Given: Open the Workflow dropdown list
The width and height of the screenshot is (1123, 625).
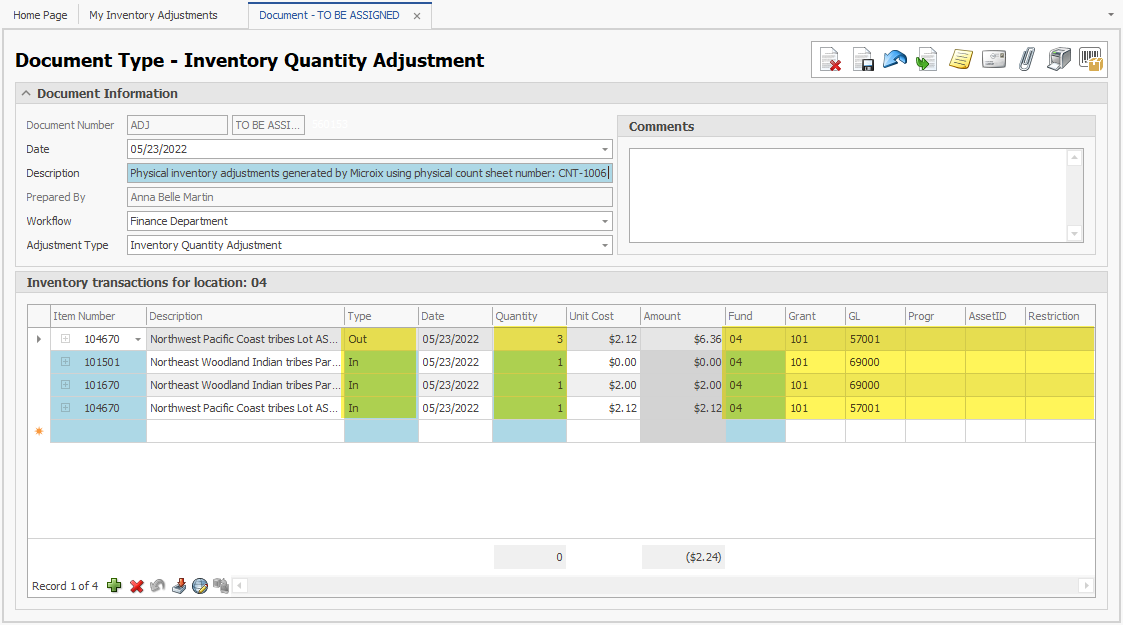Looking at the screenshot, I should (604, 222).
